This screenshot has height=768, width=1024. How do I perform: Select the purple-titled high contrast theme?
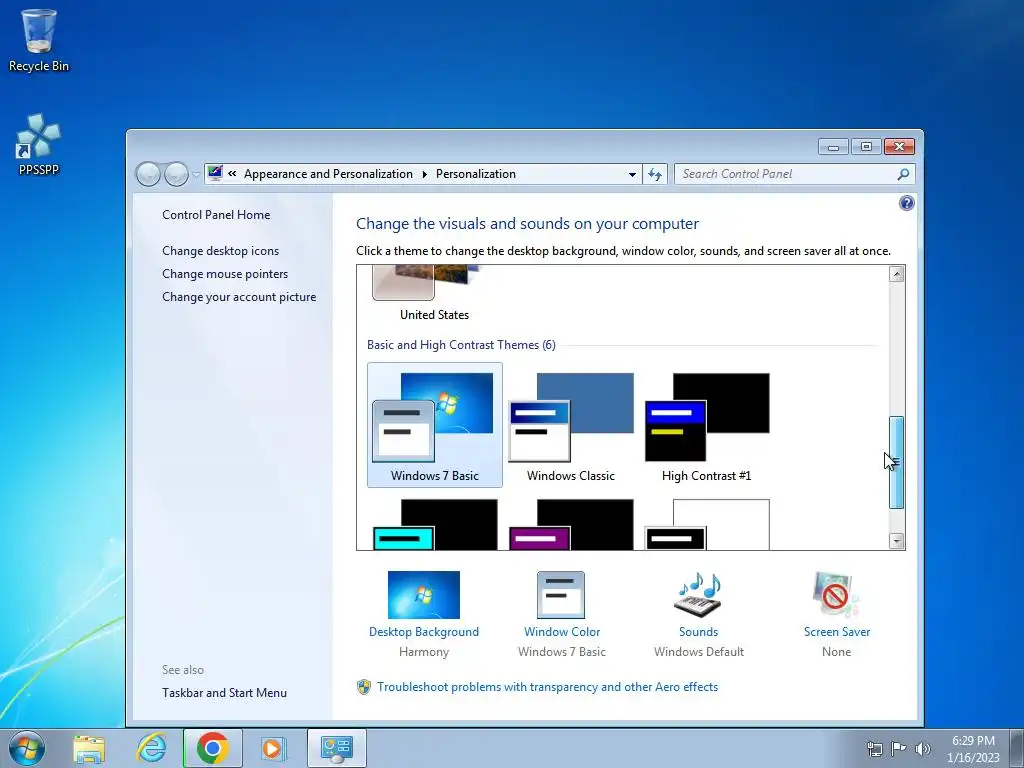[x=571, y=524]
